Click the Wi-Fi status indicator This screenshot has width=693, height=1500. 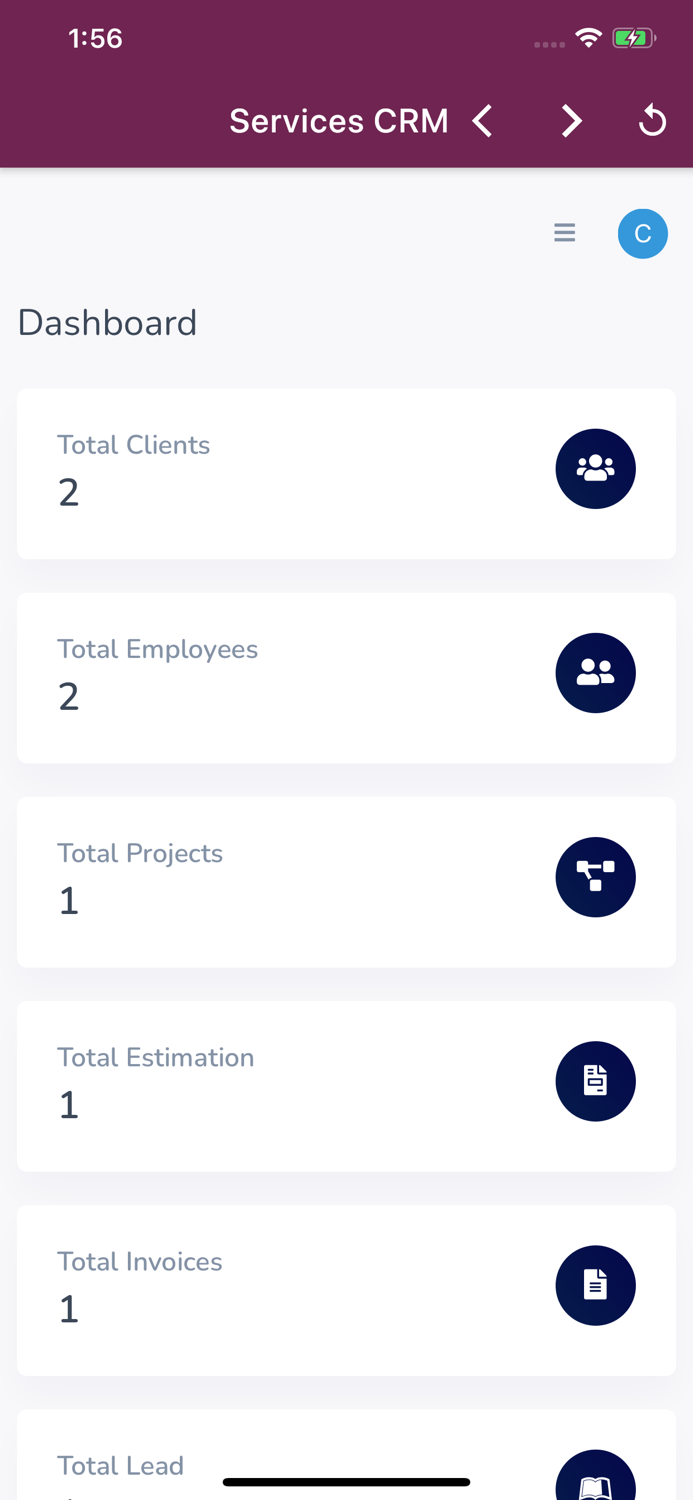point(588,37)
